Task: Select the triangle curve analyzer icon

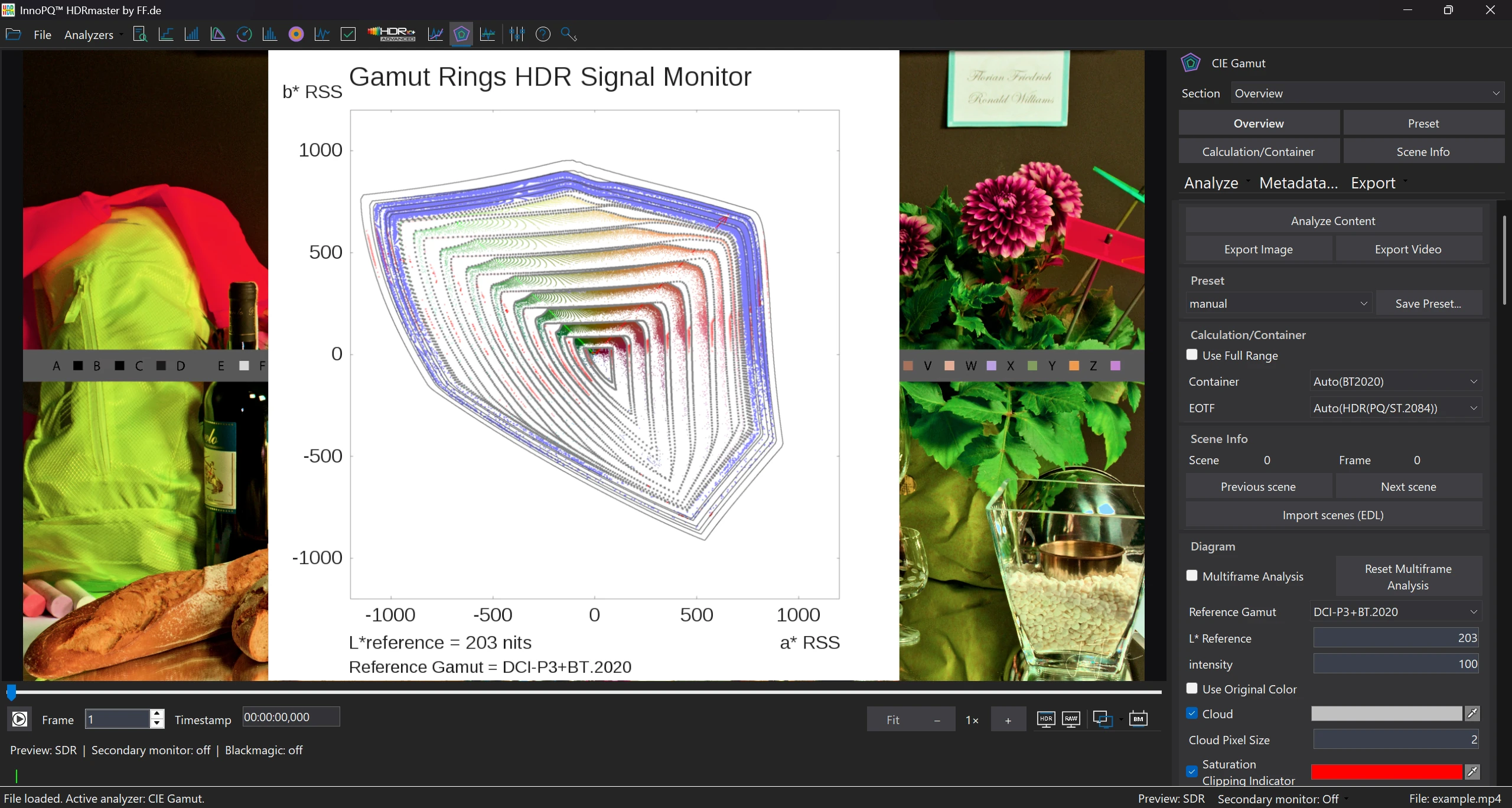Action: (218, 34)
